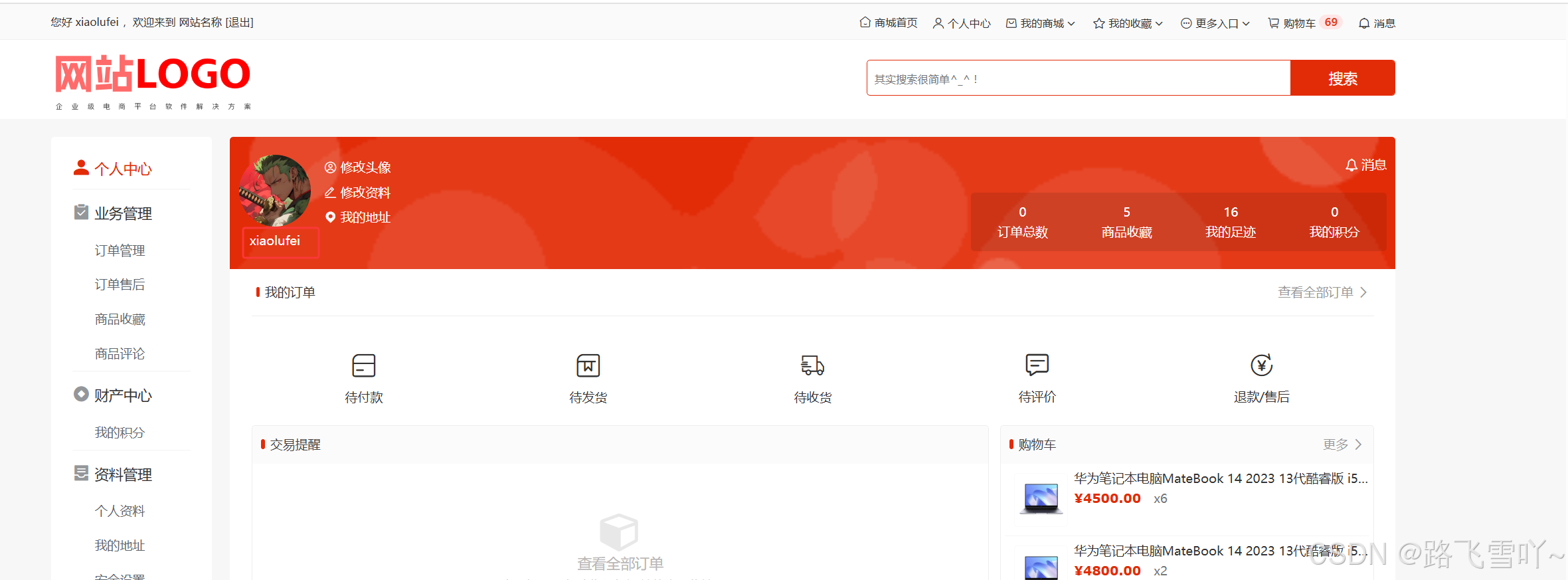Click the 更多入口 chat-bubble icon
Screen dimensions: 1568x580
(x=1186, y=23)
